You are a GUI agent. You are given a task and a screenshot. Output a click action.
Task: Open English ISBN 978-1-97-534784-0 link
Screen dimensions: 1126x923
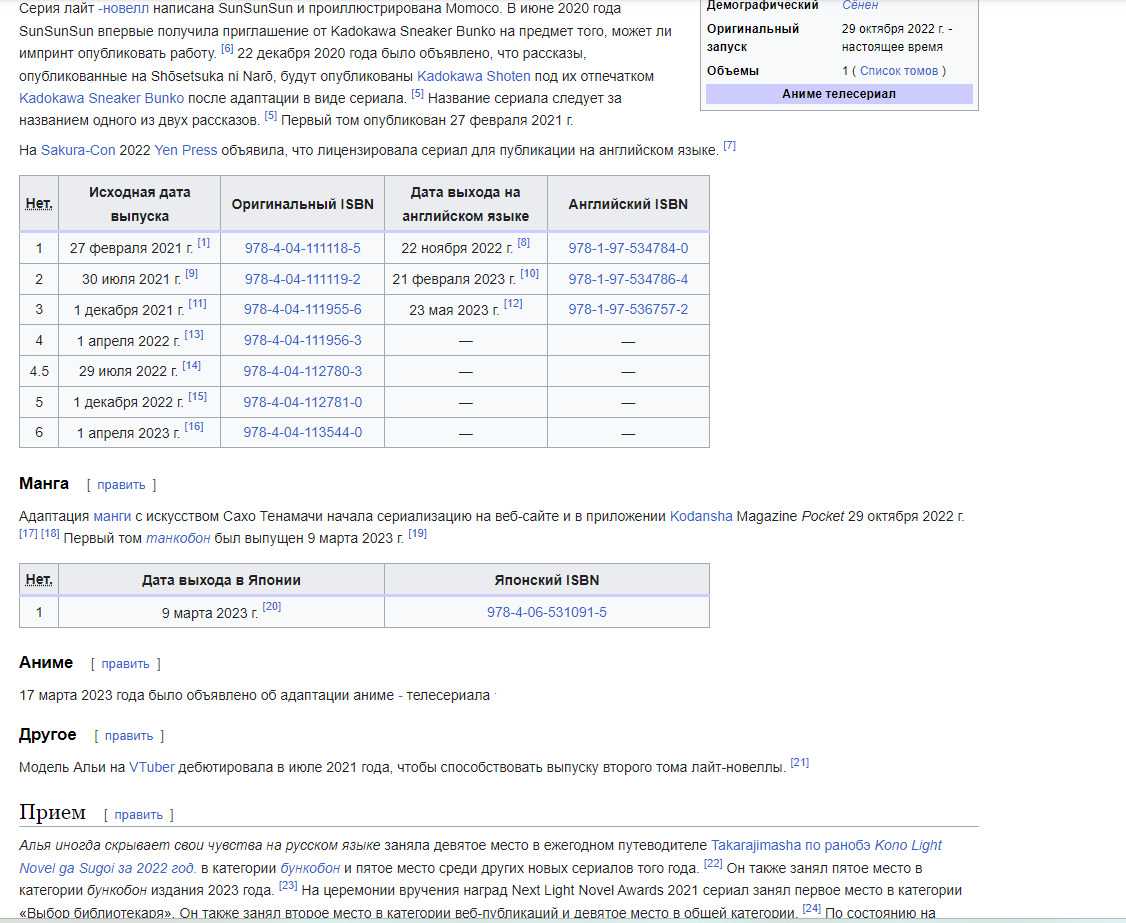pyautogui.click(x=628, y=248)
